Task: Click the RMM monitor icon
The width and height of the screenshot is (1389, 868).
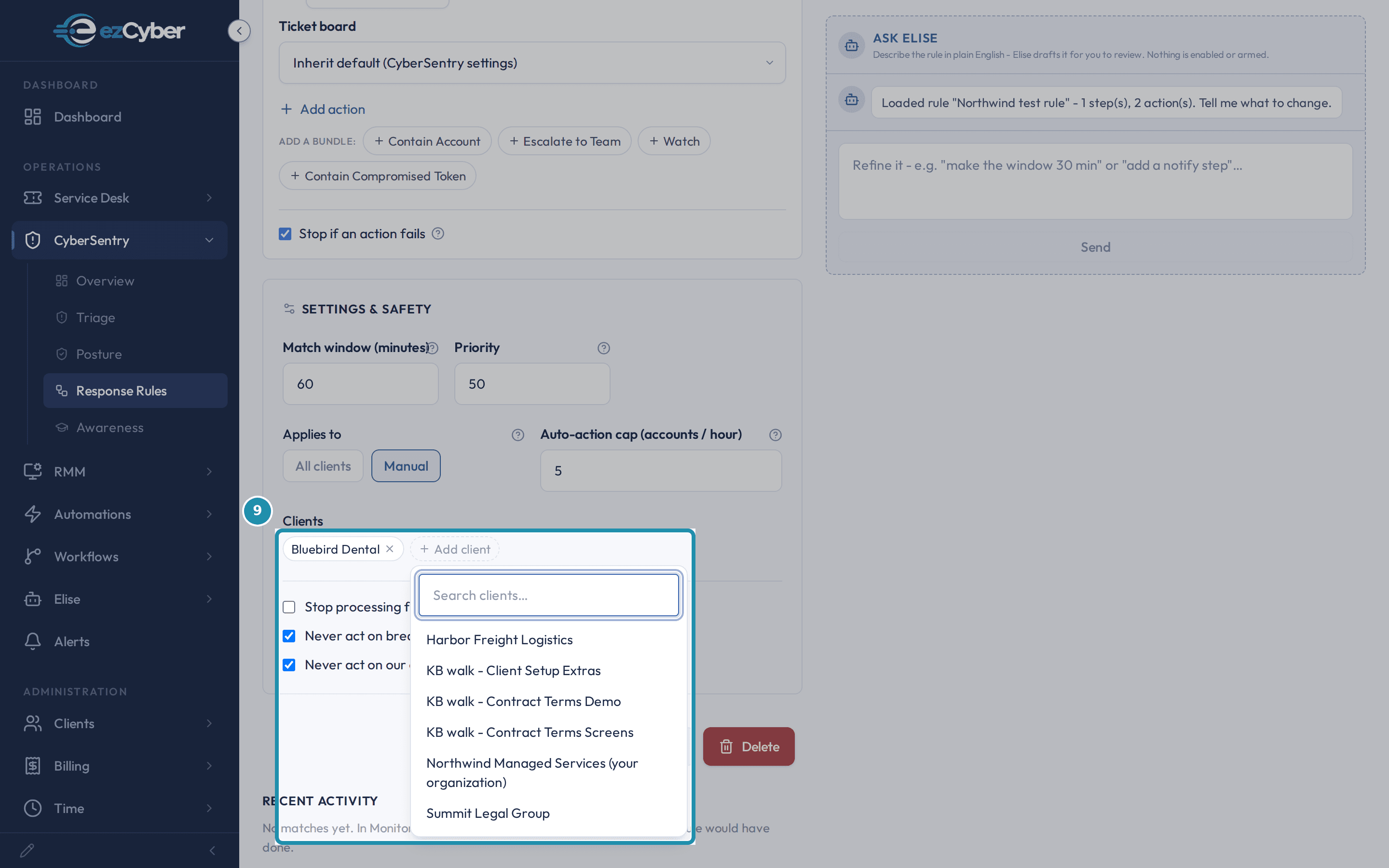Action: pyautogui.click(x=33, y=471)
